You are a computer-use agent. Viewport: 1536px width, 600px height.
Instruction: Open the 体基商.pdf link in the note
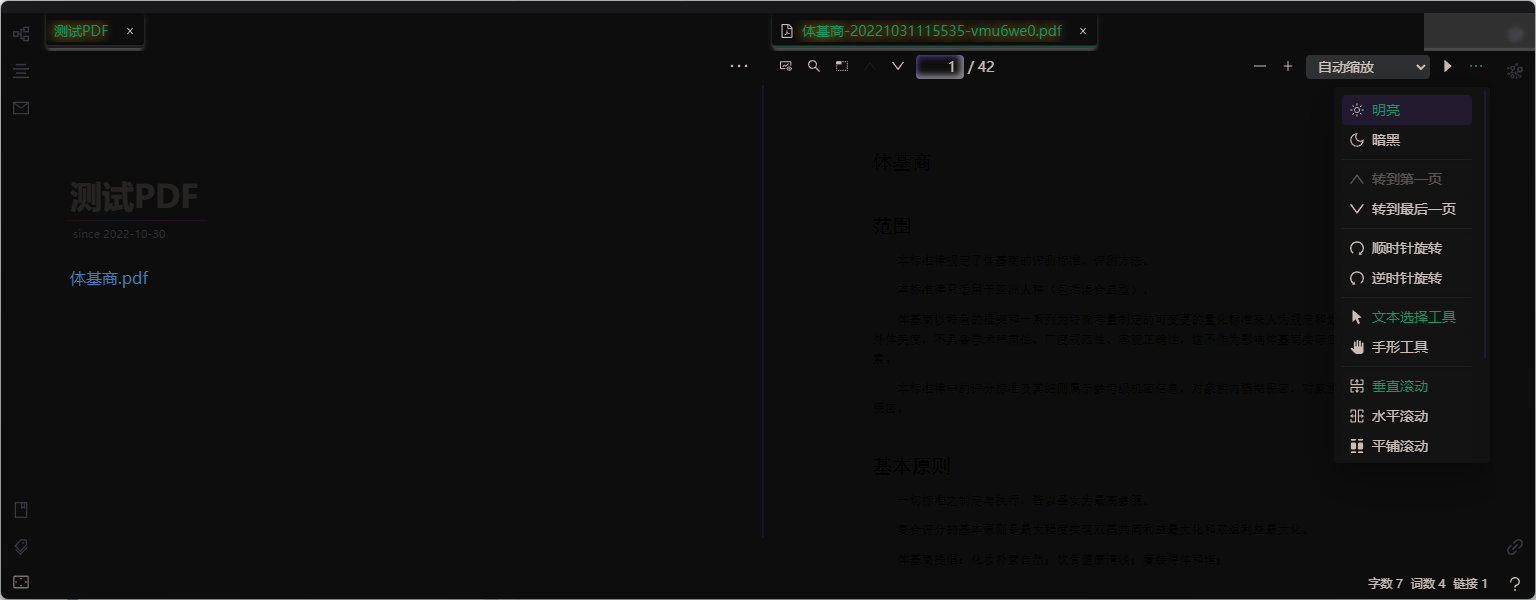coord(108,278)
